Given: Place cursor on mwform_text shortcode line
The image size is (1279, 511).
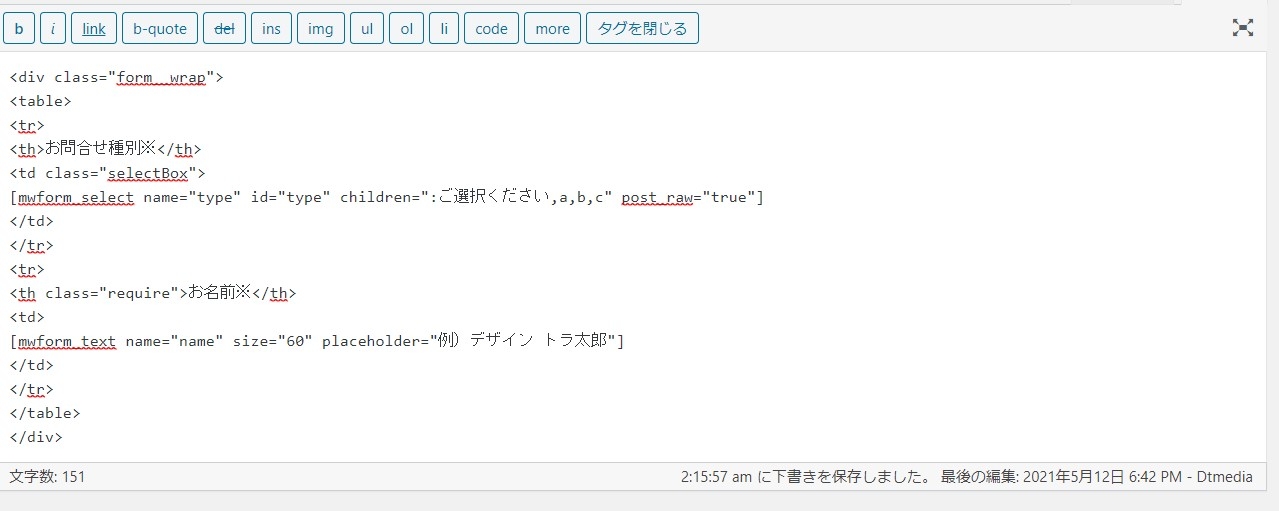Looking at the screenshot, I should tap(316, 342).
